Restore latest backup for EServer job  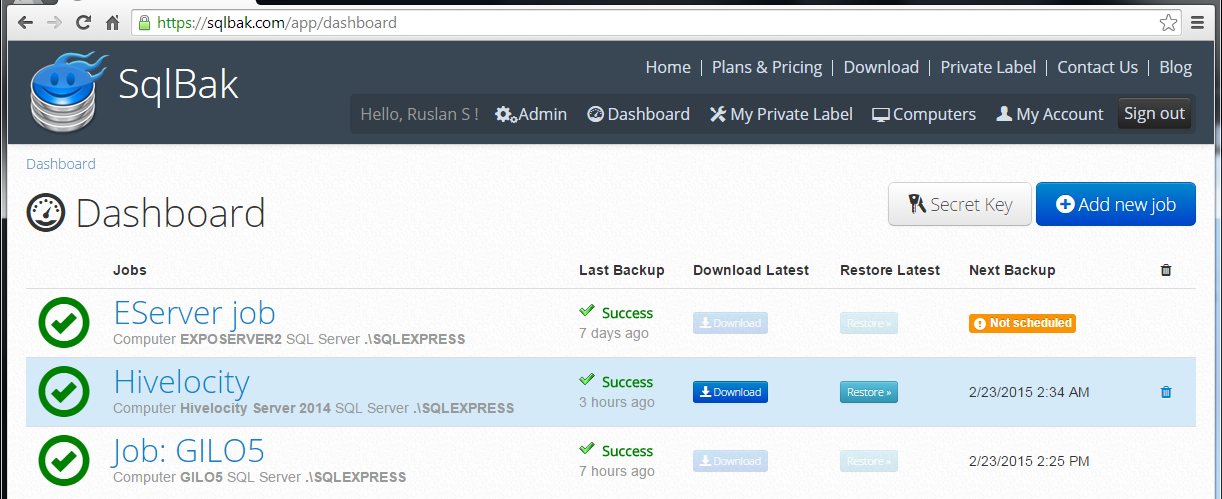869,323
